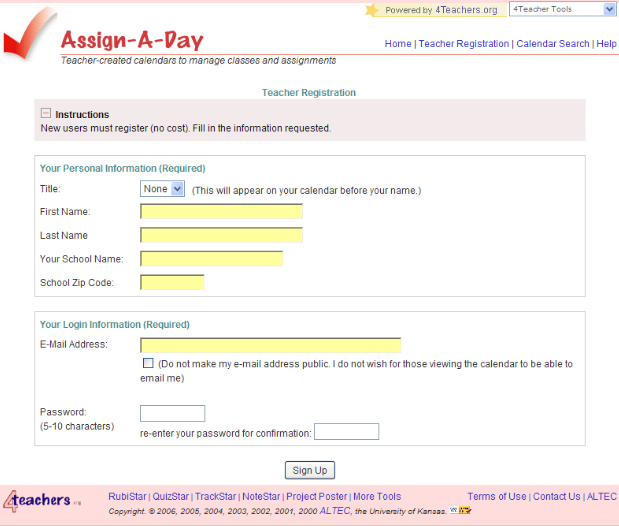Screen dimensions: 619x526
Task: Open the TrackStar footer link
Action: click(x=215, y=496)
